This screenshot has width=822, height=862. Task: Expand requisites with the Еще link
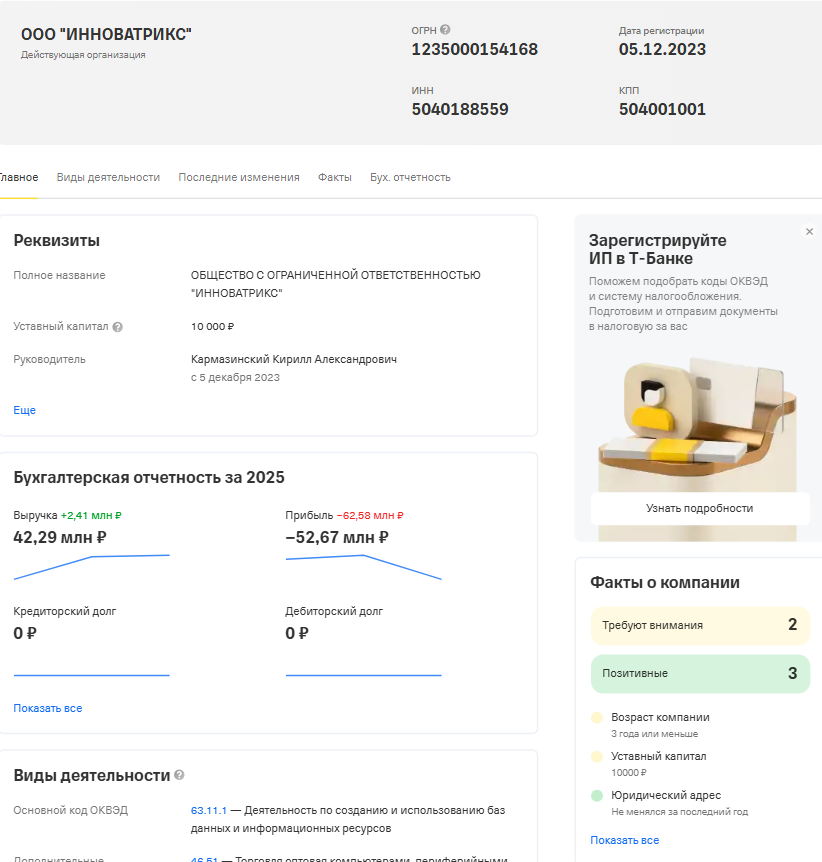coord(24,410)
